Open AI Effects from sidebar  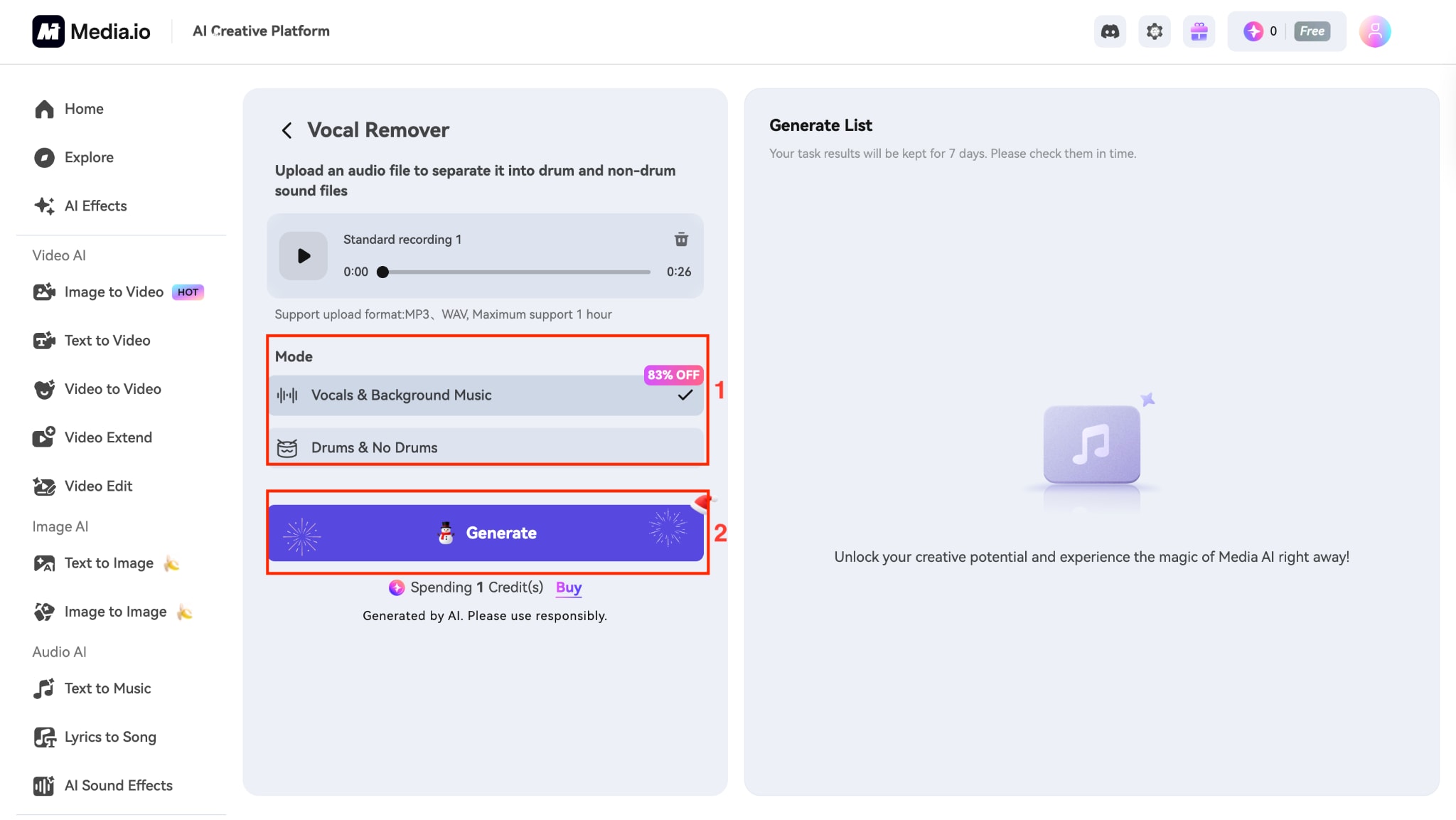click(x=95, y=206)
